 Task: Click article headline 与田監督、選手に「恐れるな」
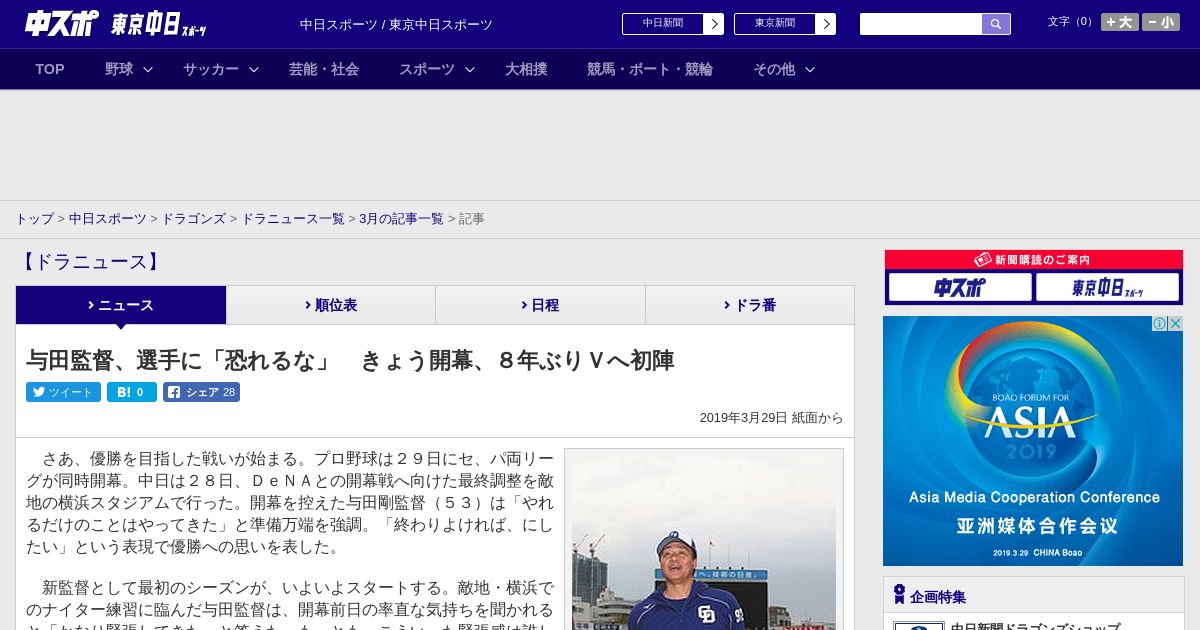point(350,361)
